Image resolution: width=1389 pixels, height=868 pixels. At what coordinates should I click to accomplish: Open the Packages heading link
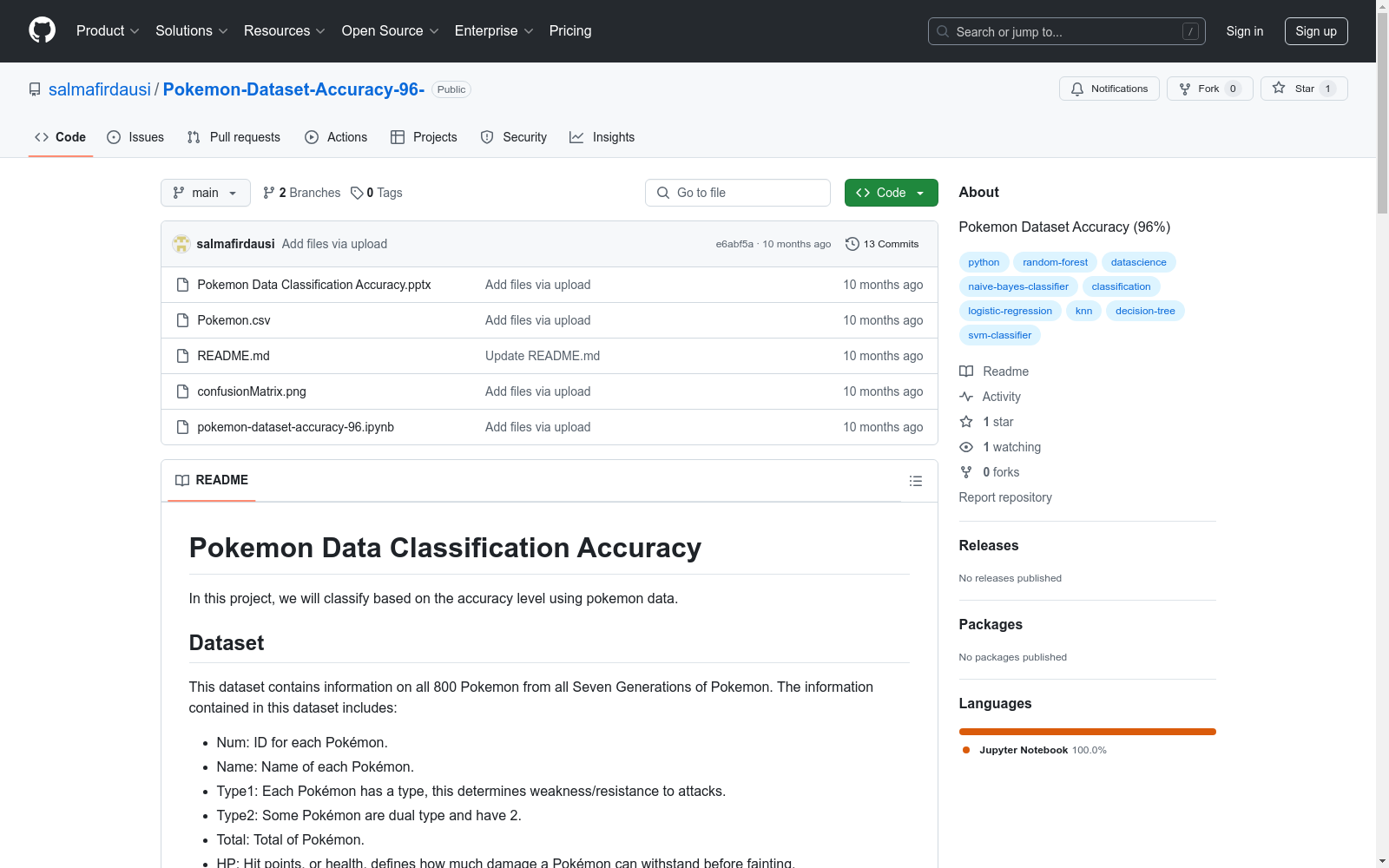point(991,624)
